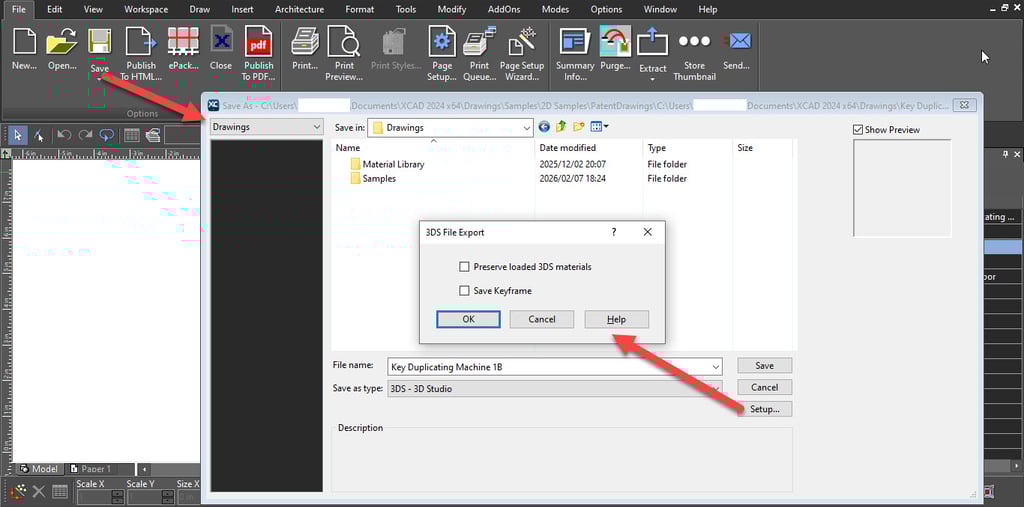The image size is (1024, 507).
Task: Open the Edit menu
Action: click(55, 9)
